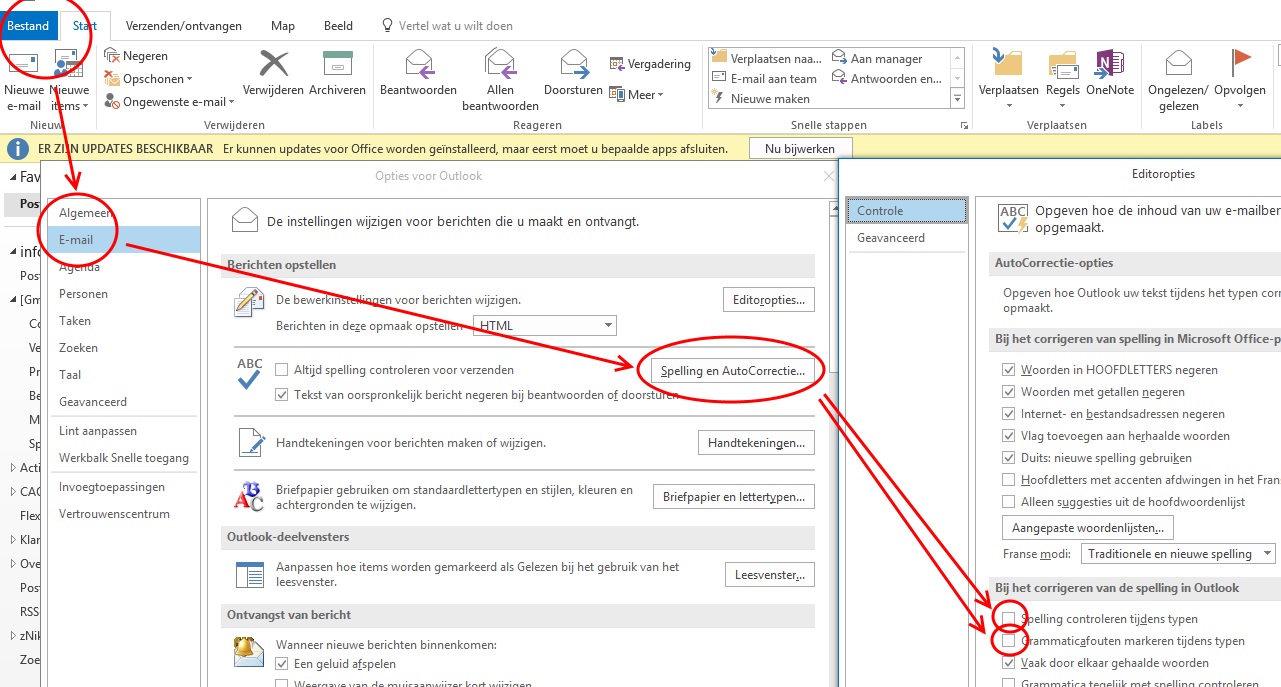Select Taken in options sidebar
Image resolution: width=1281 pixels, height=687 pixels.
(125, 321)
